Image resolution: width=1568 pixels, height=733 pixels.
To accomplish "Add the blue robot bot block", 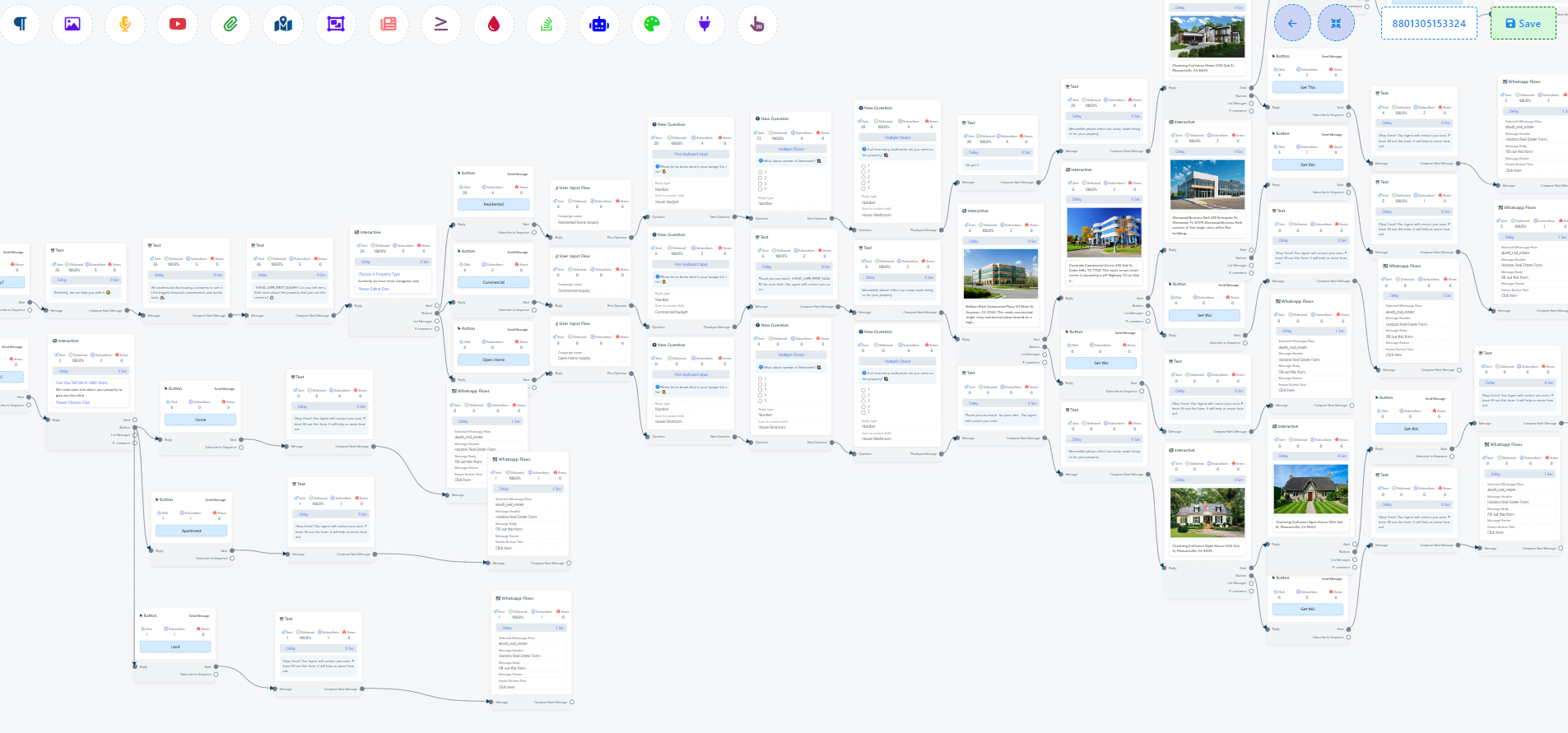I will click(599, 24).
